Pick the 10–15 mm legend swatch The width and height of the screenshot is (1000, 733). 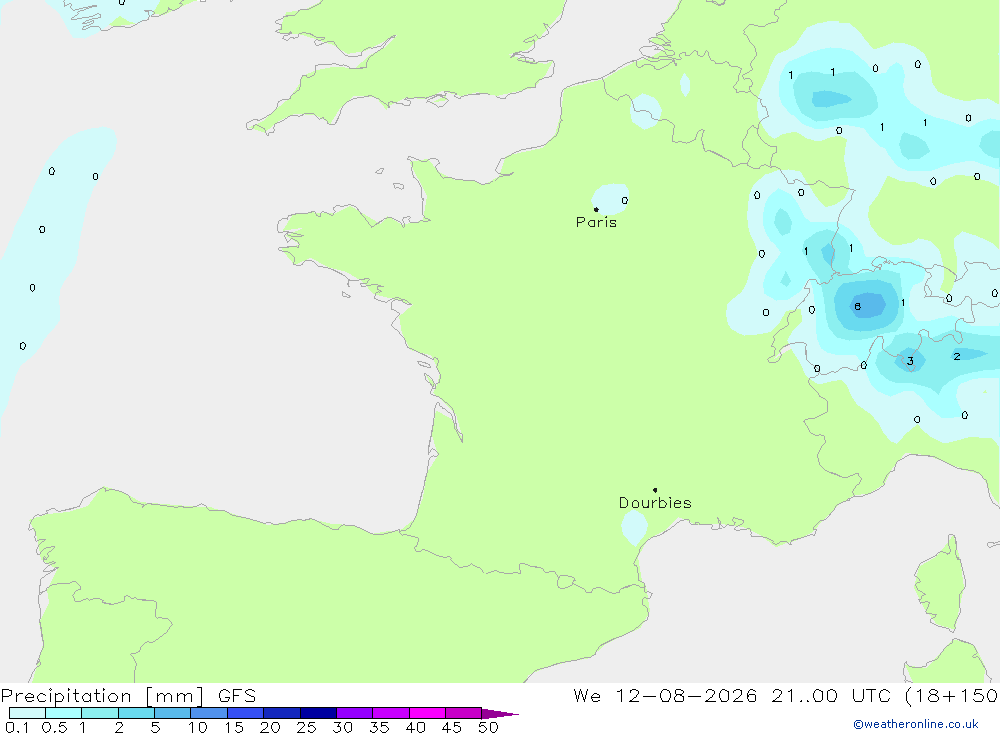pos(209,713)
